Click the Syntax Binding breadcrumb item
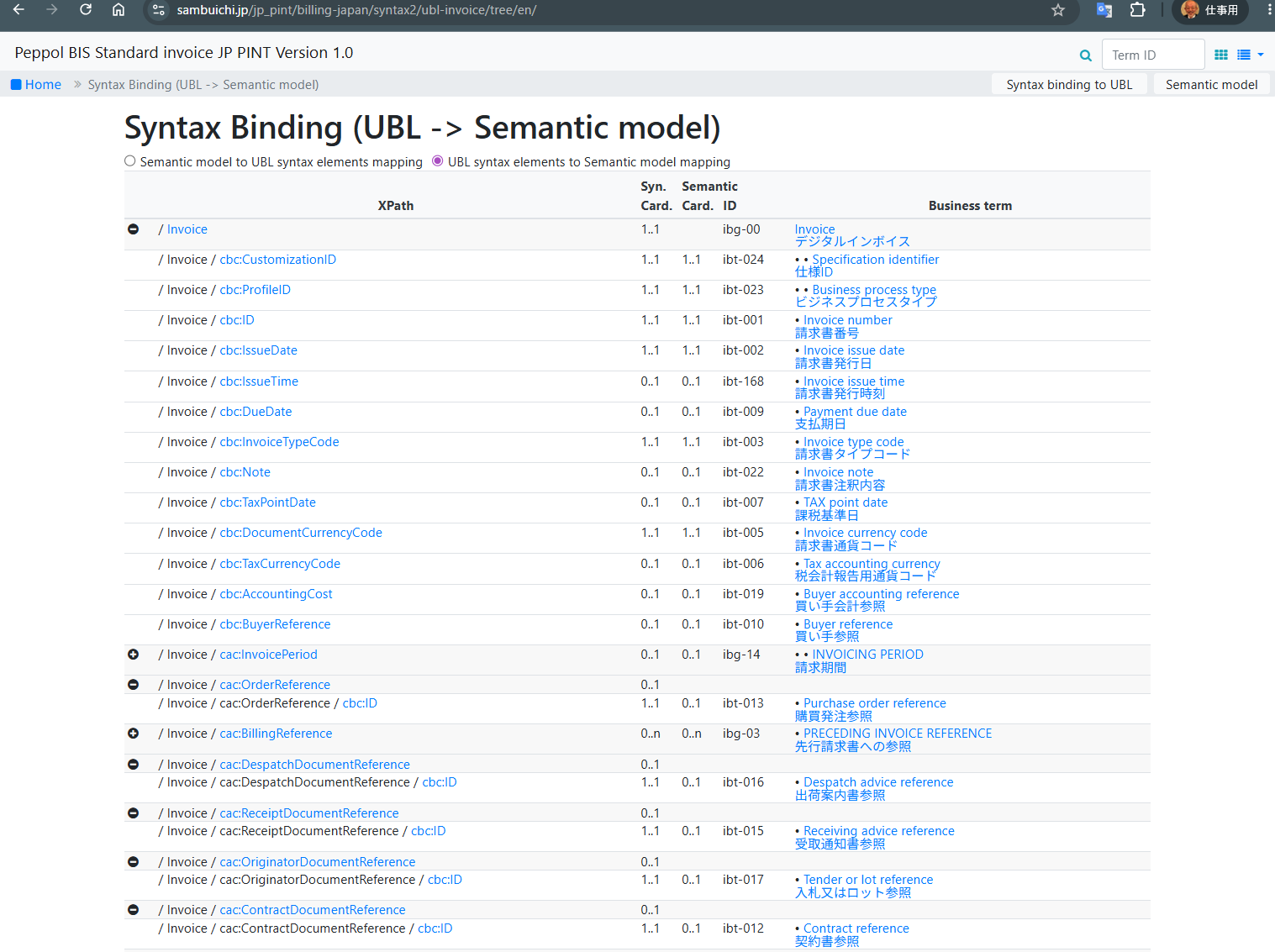Image resolution: width=1275 pixels, height=952 pixels. click(x=203, y=84)
